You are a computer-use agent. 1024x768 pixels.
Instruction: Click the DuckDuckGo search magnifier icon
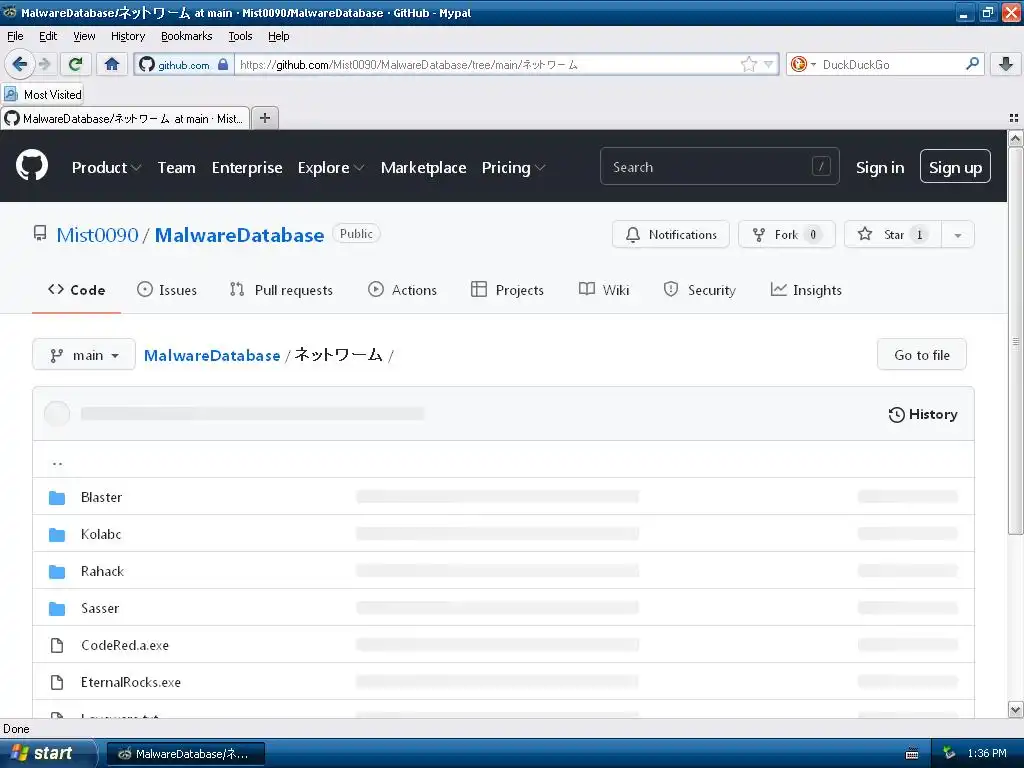(x=972, y=64)
